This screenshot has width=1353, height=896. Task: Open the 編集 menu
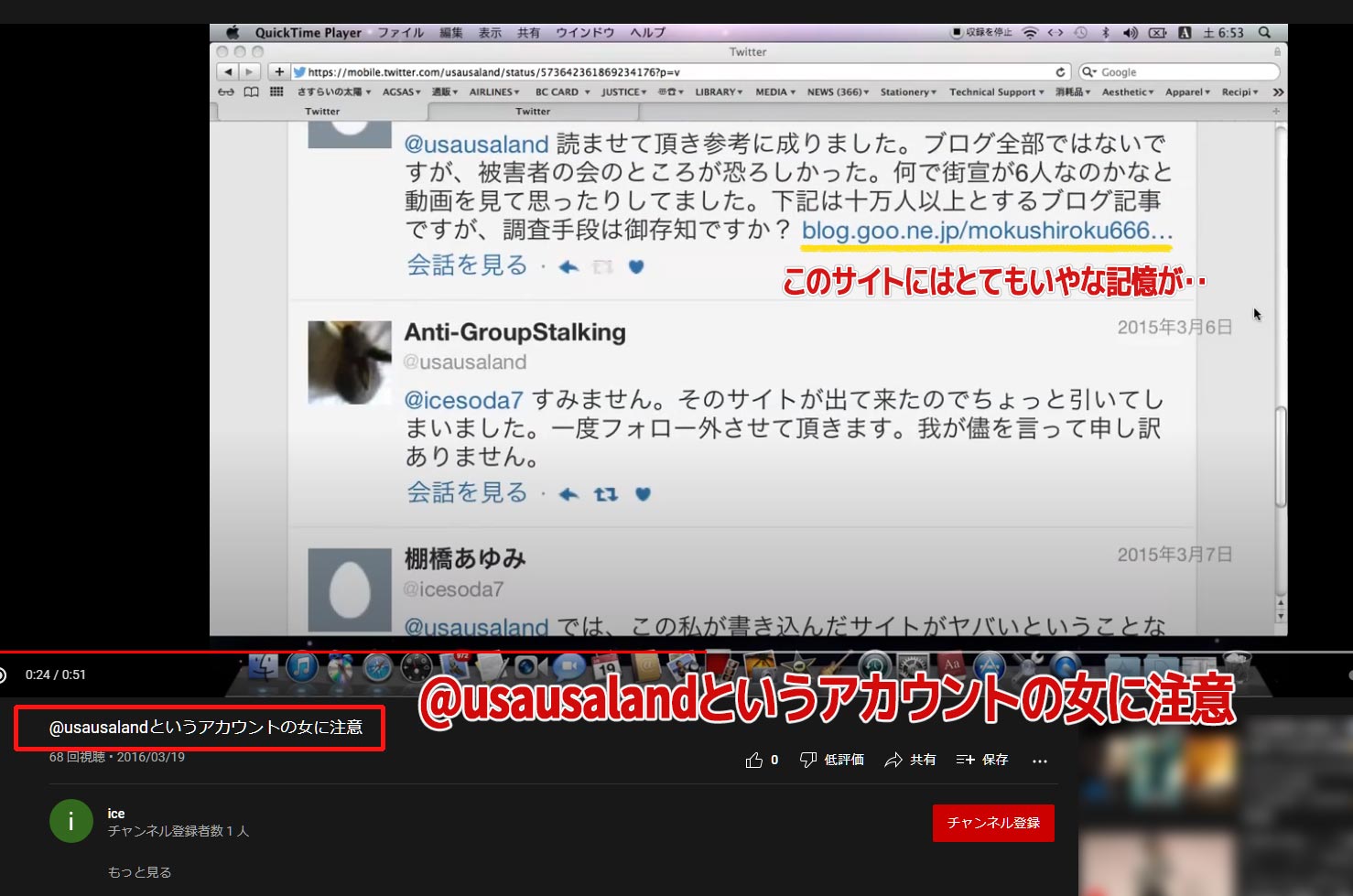click(x=451, y=32)
